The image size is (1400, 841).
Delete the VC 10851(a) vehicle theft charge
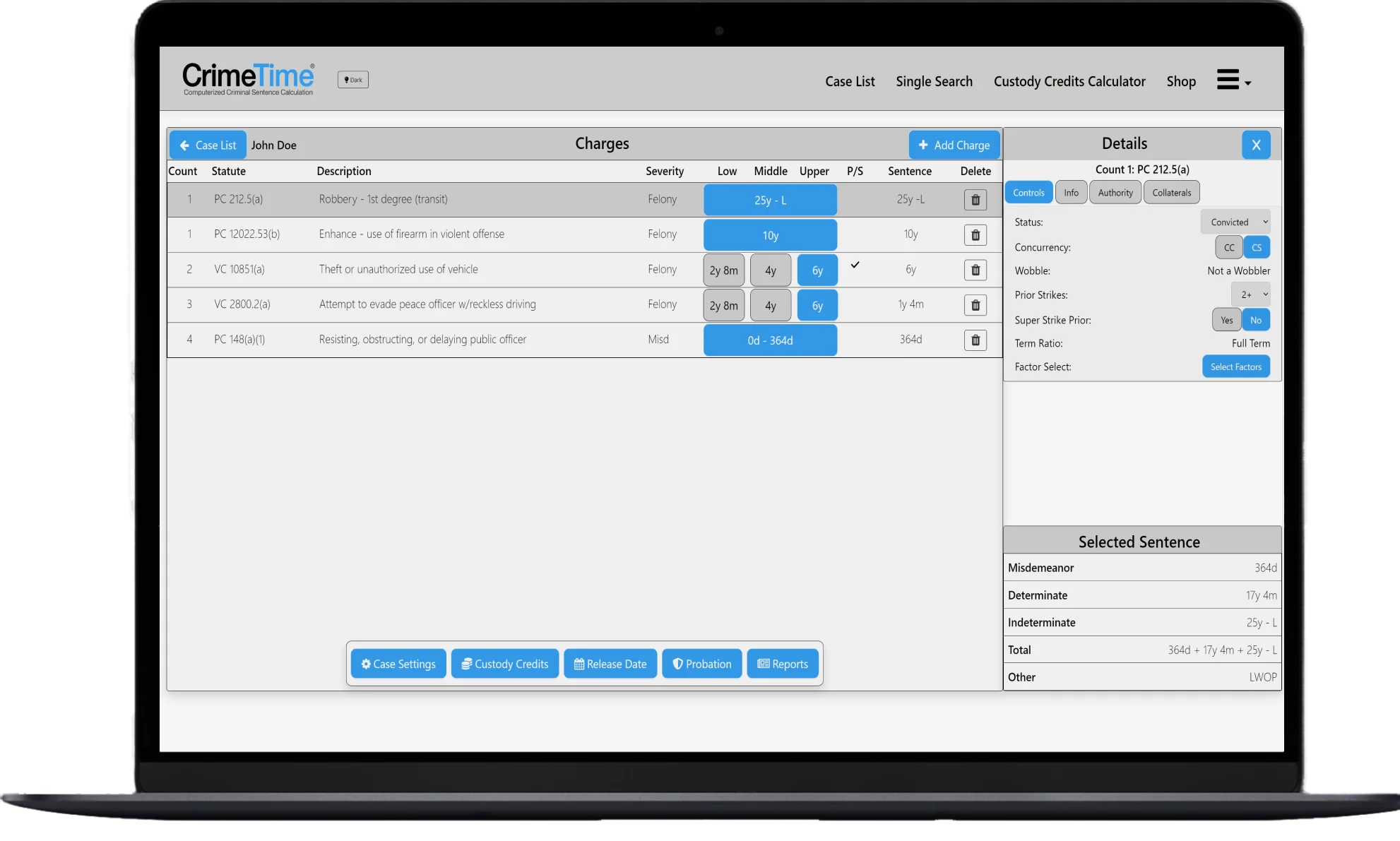click(x=975, y=270)
